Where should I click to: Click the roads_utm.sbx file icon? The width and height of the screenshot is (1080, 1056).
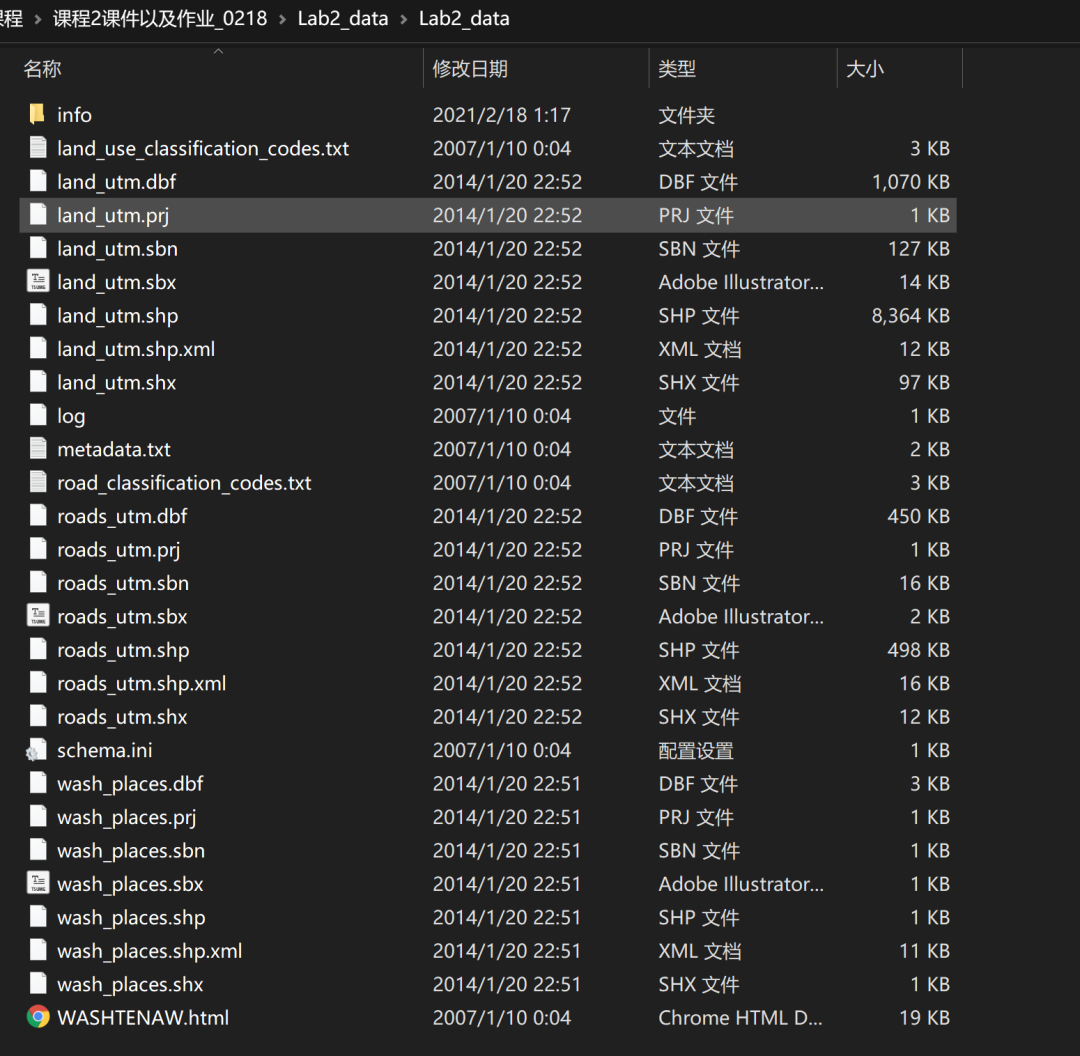tap(38, 617)
